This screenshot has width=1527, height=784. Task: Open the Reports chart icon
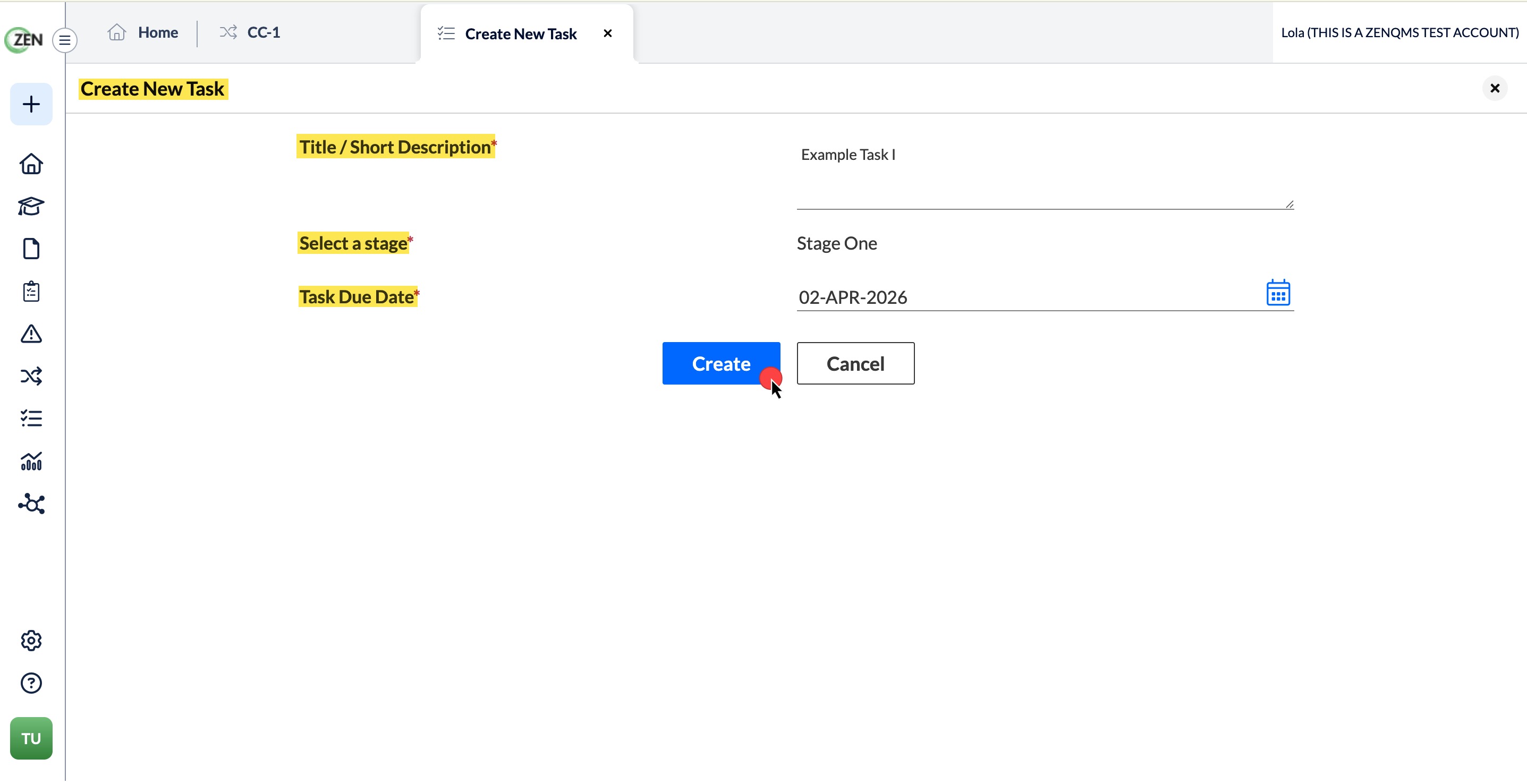click(x=31, y=462)
